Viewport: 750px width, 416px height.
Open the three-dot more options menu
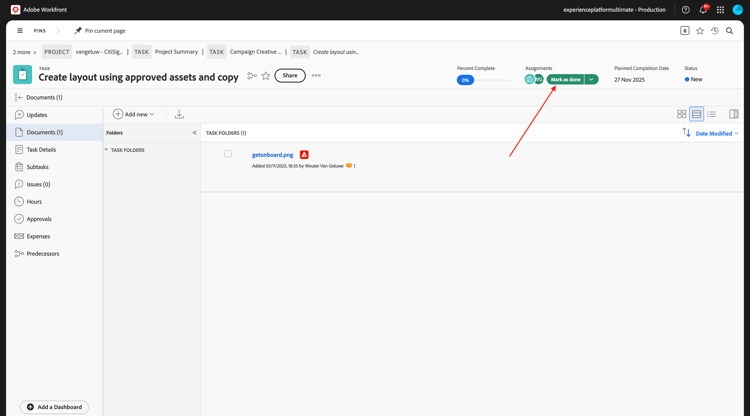coord(316,76)
